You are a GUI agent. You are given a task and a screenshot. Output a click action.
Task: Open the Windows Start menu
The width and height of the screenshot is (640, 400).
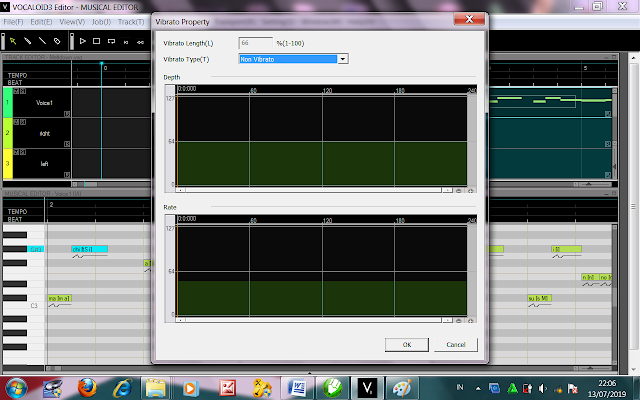click(x=16, y=388)
